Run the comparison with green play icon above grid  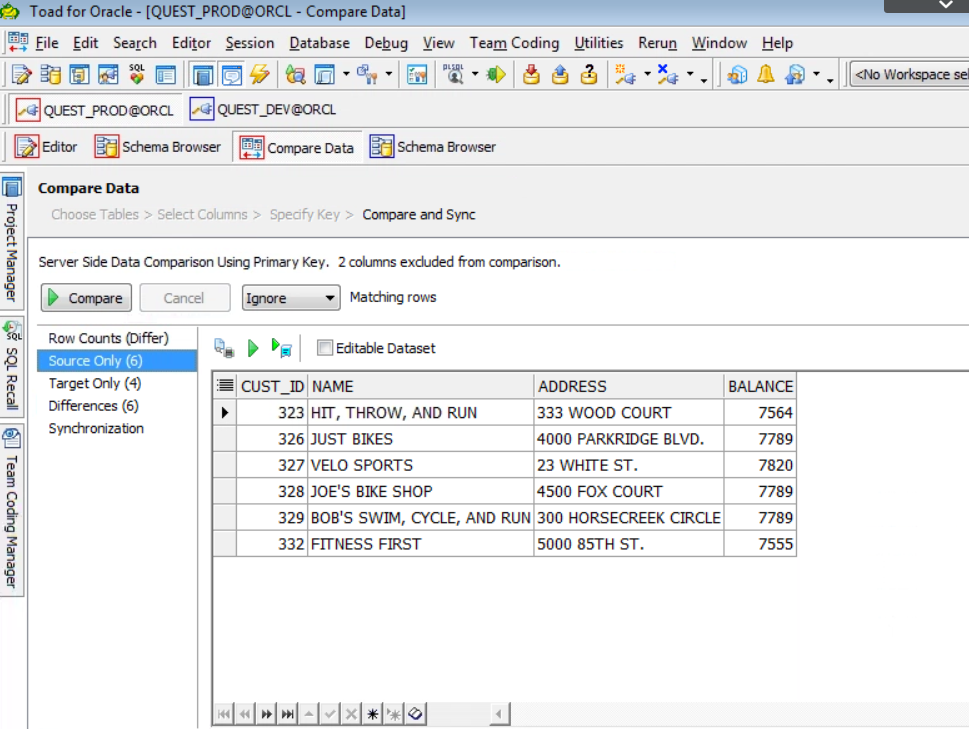(x=252, y=348)
